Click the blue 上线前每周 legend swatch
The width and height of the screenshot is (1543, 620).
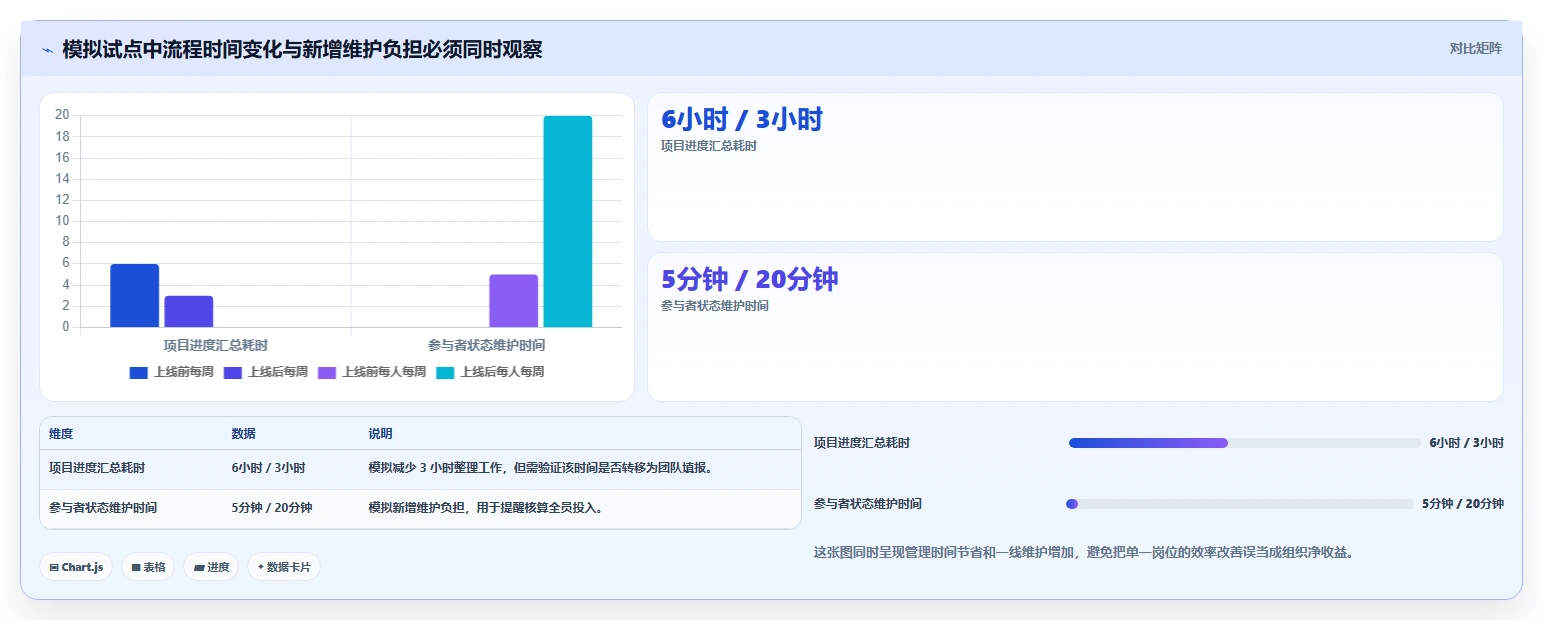pyautogui.click(x=139, y=372)
